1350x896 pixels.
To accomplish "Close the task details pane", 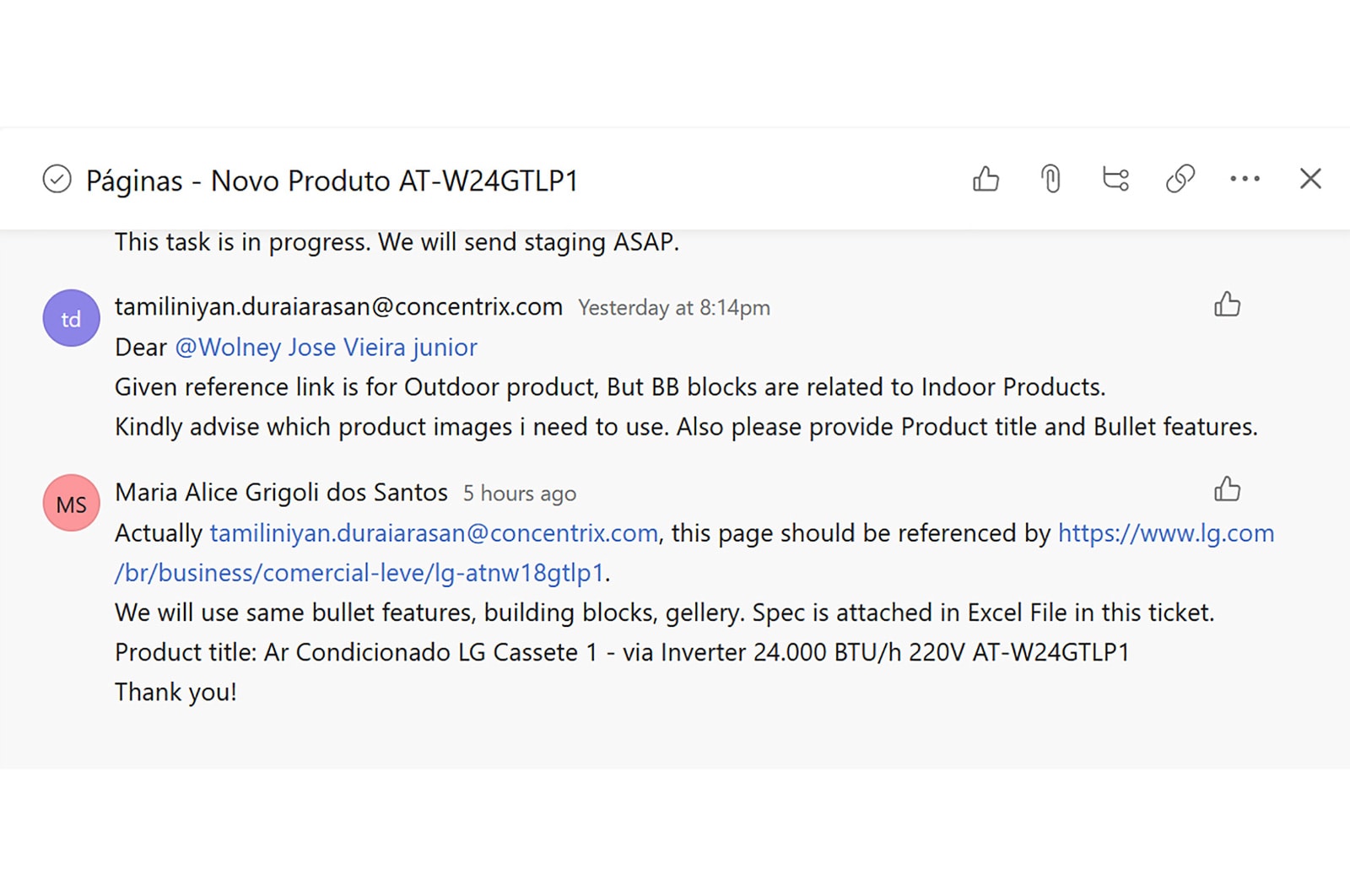I will [x=1310, y=179].
